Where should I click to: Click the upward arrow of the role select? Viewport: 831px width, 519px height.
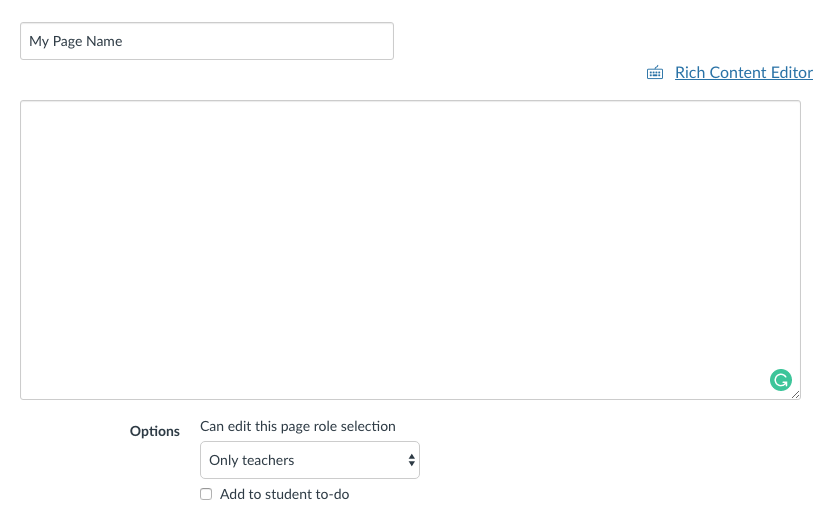411,456
